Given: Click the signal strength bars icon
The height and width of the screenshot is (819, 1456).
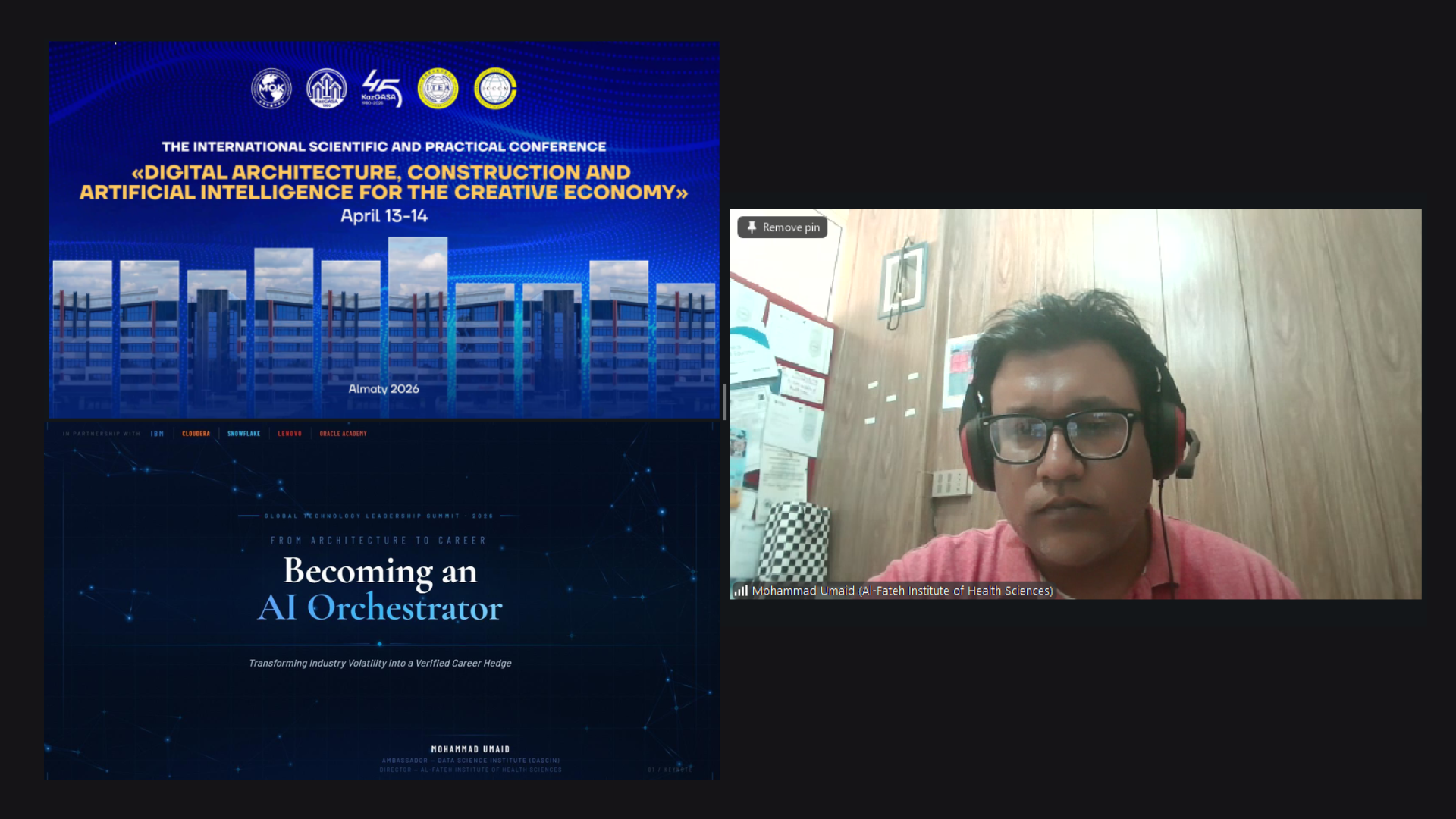Looking at the screenshot, I should point(740,591).
